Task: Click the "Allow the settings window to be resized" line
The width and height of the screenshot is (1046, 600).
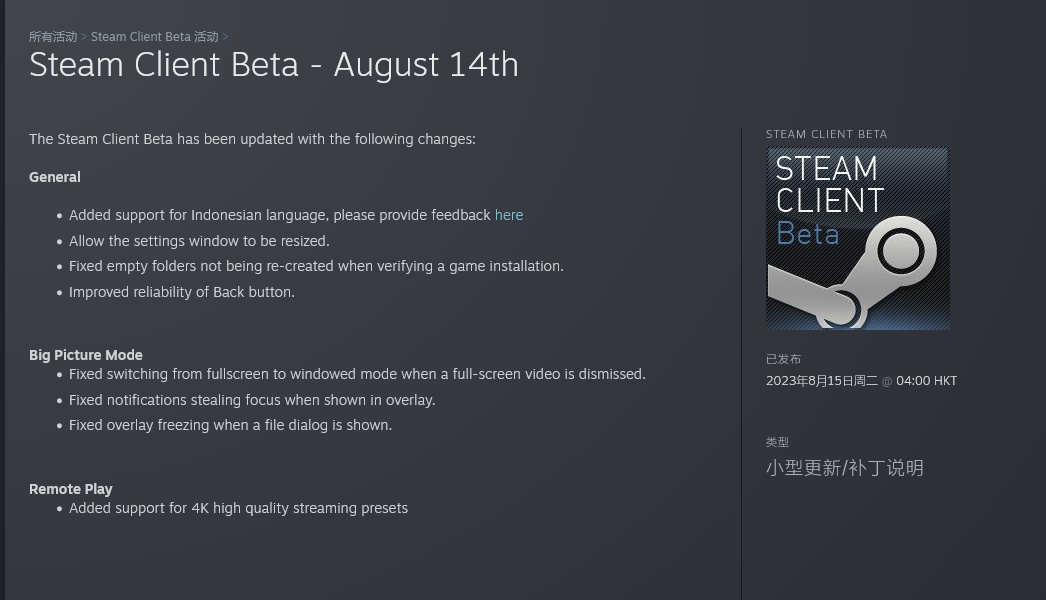Action: (x=199, y=241)
